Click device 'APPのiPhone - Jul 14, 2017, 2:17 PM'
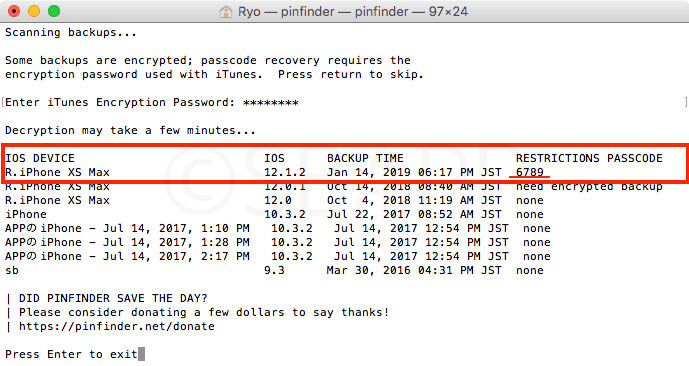The height and width of the screenshot is (366, 689). click(127, 257)
